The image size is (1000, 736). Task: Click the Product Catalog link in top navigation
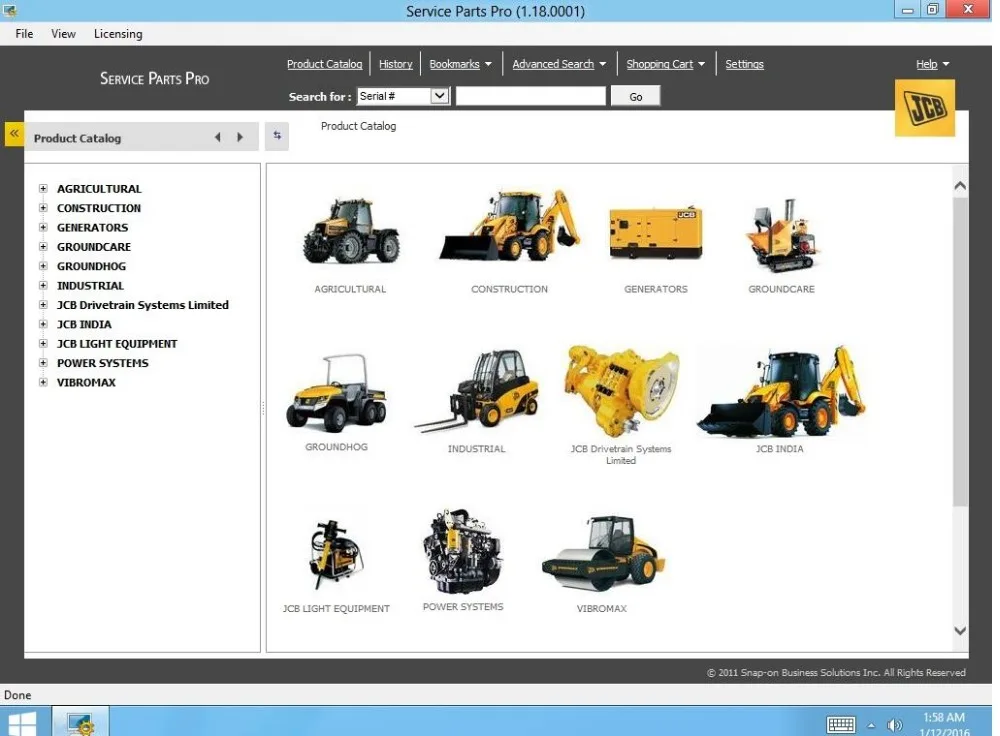tap(325, 64)
